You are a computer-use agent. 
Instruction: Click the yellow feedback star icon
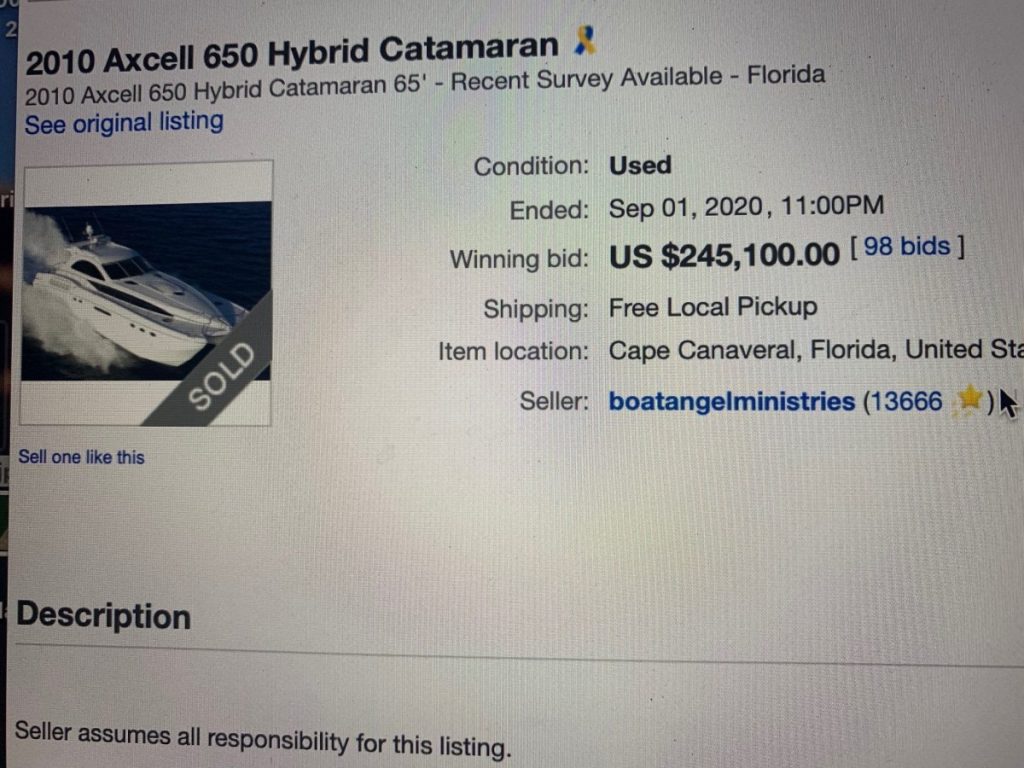point(968,401)
